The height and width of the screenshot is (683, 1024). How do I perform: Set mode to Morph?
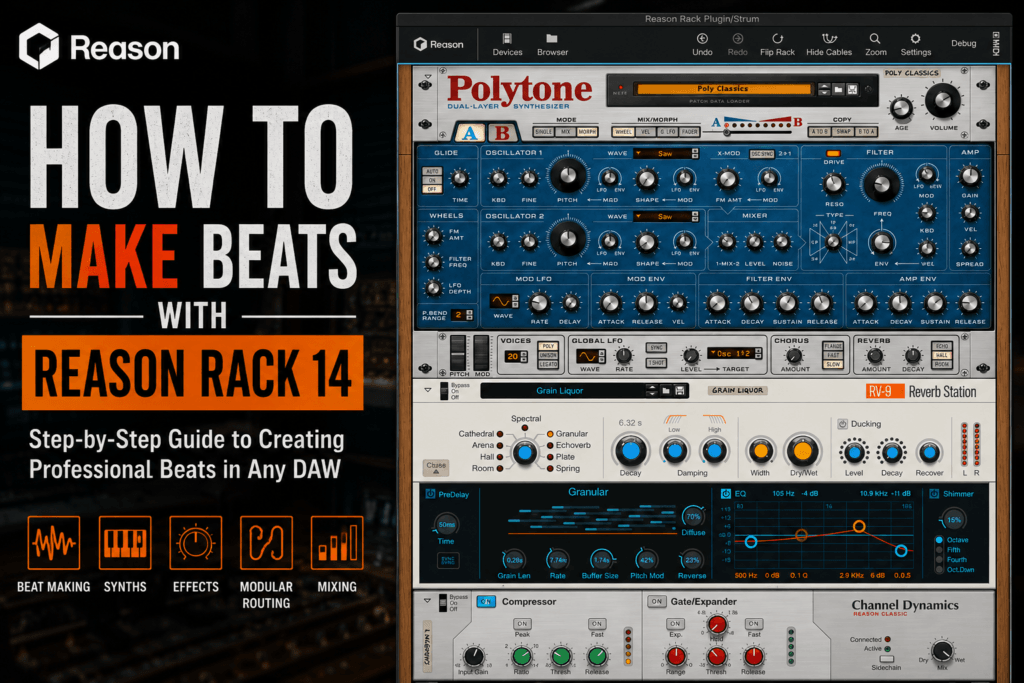[x=587, y=132]
